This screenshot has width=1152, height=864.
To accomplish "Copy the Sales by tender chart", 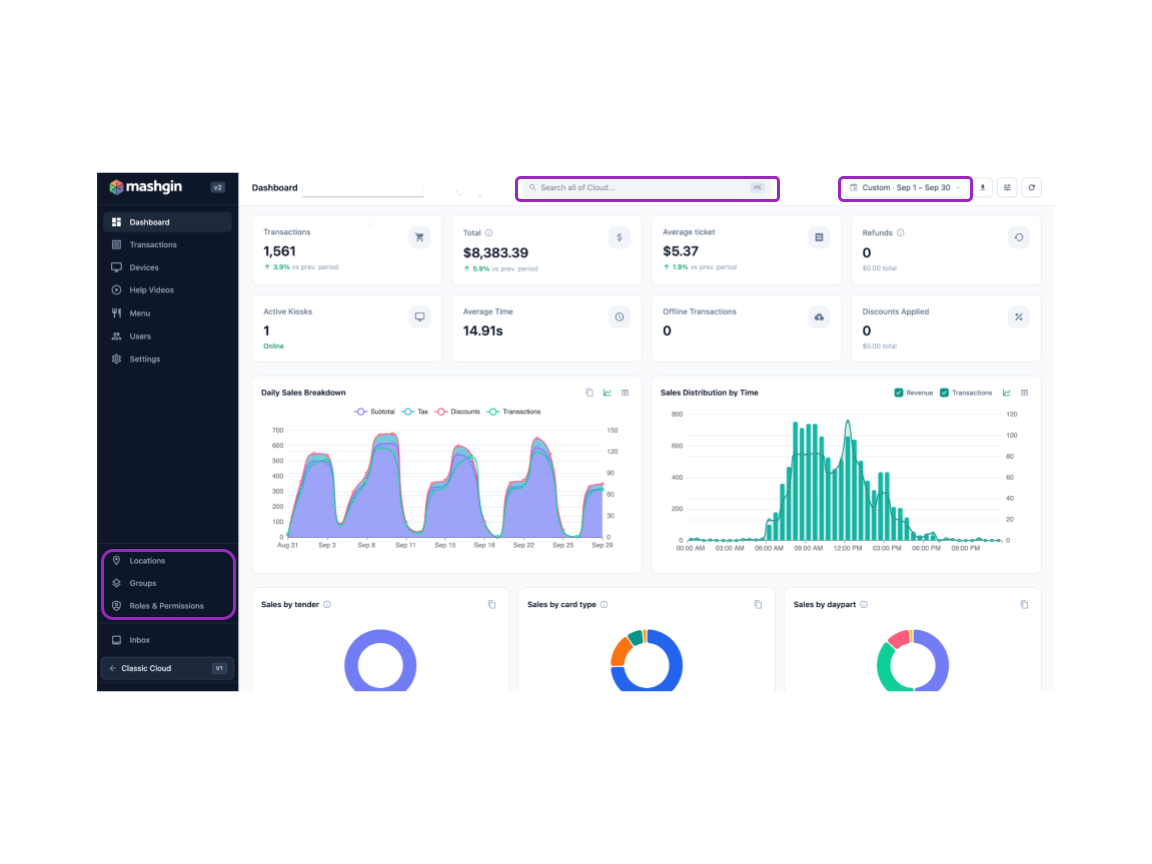I will [x=492, y=605].
